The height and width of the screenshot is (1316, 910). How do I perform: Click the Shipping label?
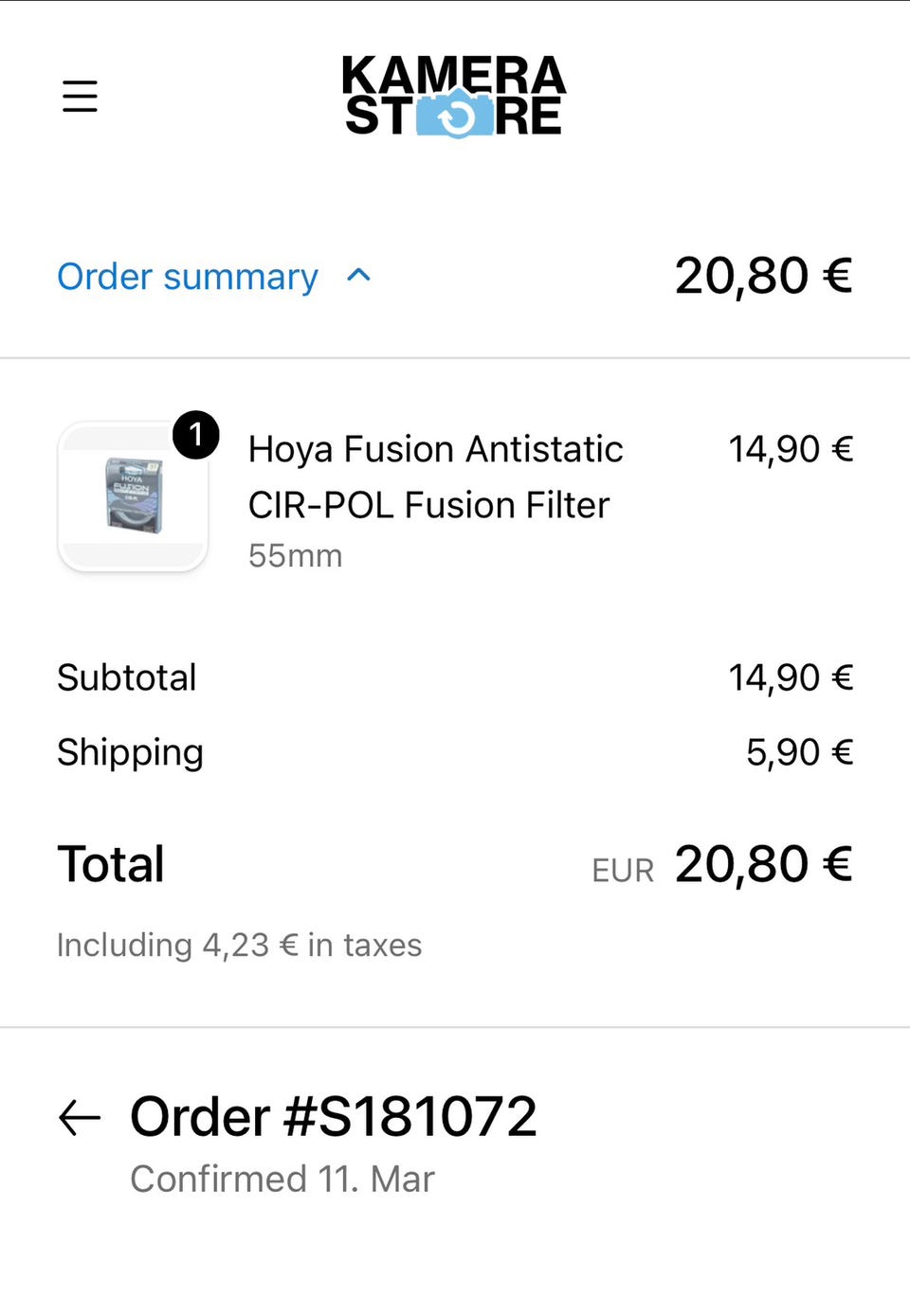point(130,752)
